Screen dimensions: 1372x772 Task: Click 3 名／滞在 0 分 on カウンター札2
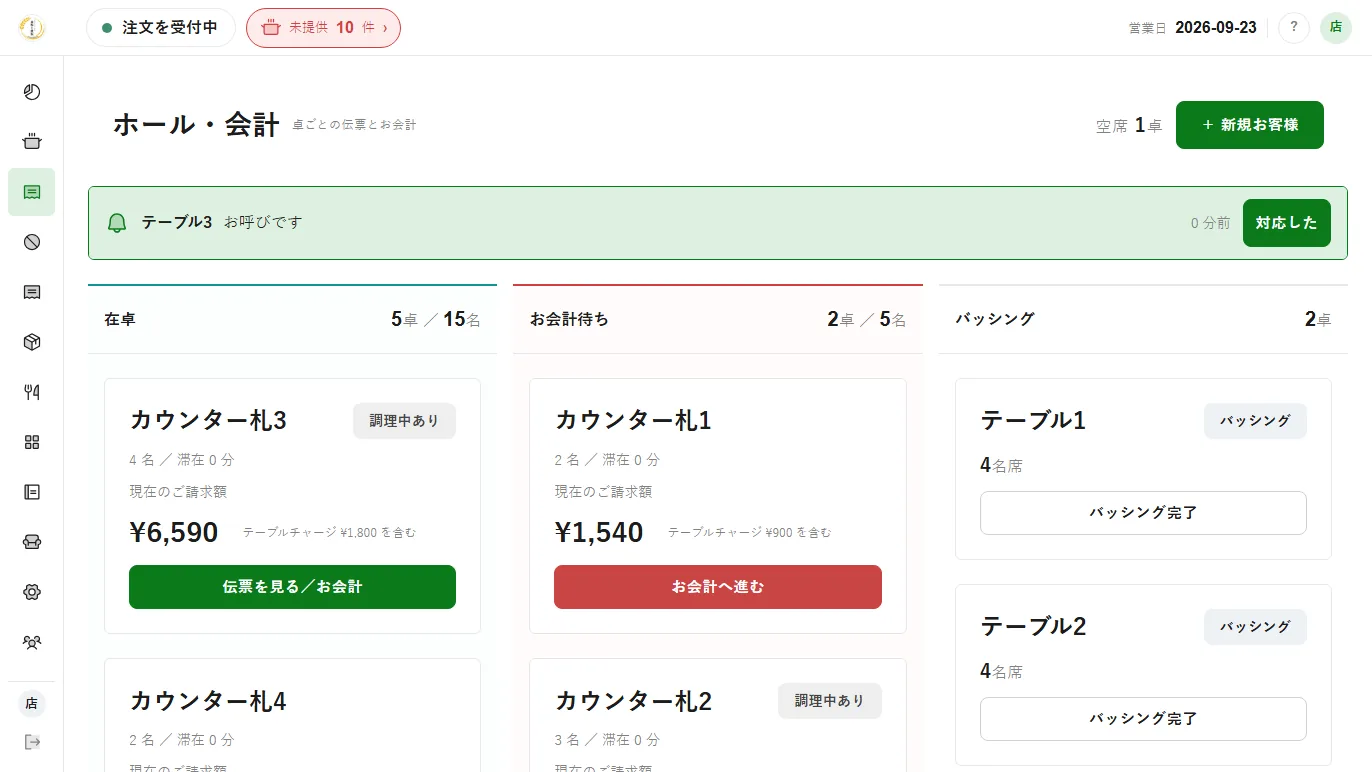[x=607, y=740]
